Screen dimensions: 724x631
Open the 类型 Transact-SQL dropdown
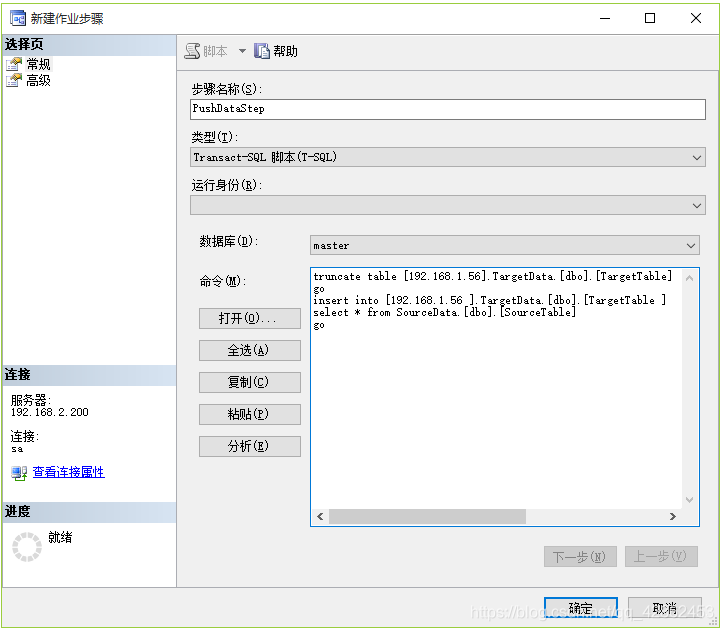[447, 157]
